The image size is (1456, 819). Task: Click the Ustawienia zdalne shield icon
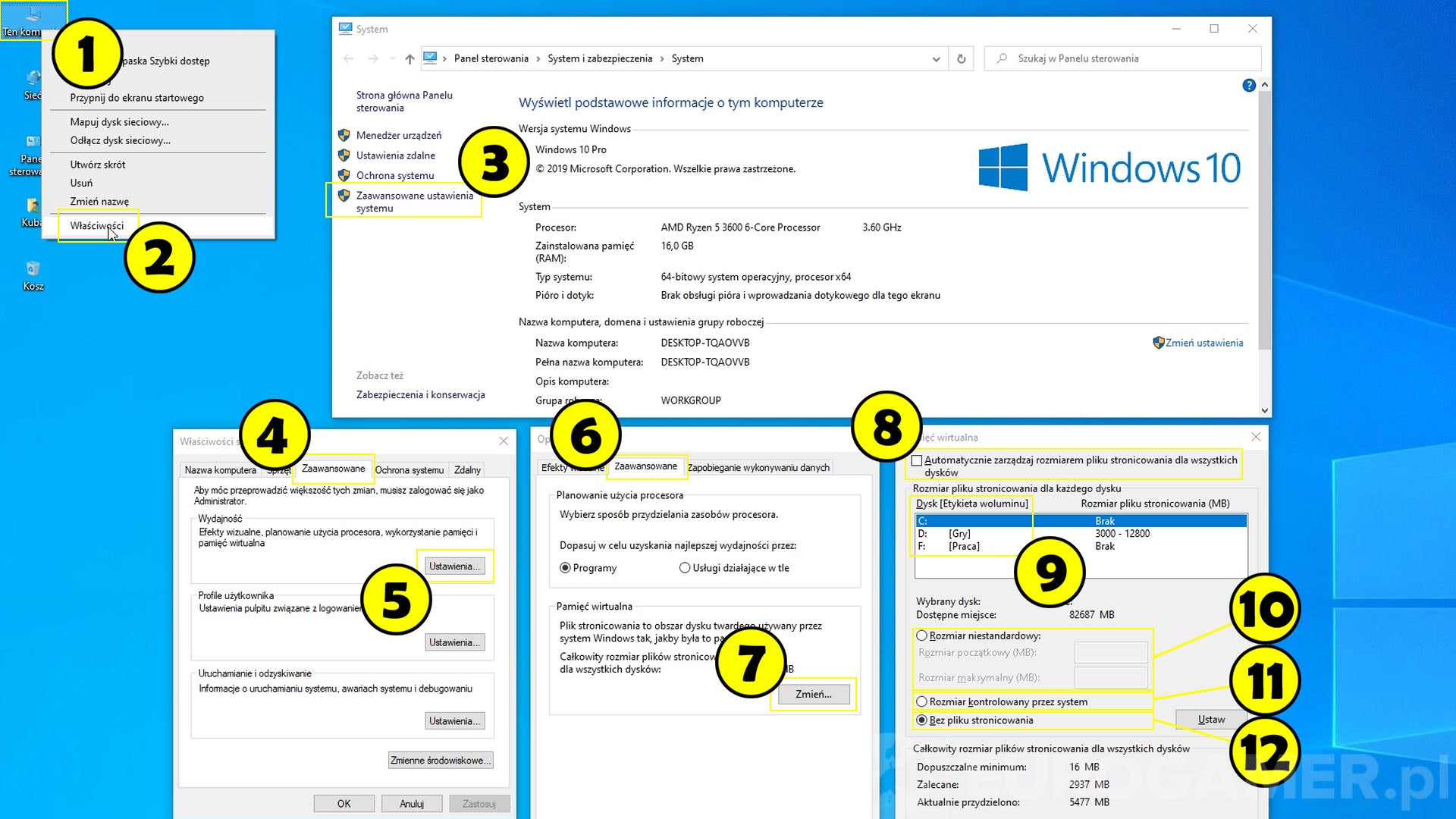click(x=344, y=155)
